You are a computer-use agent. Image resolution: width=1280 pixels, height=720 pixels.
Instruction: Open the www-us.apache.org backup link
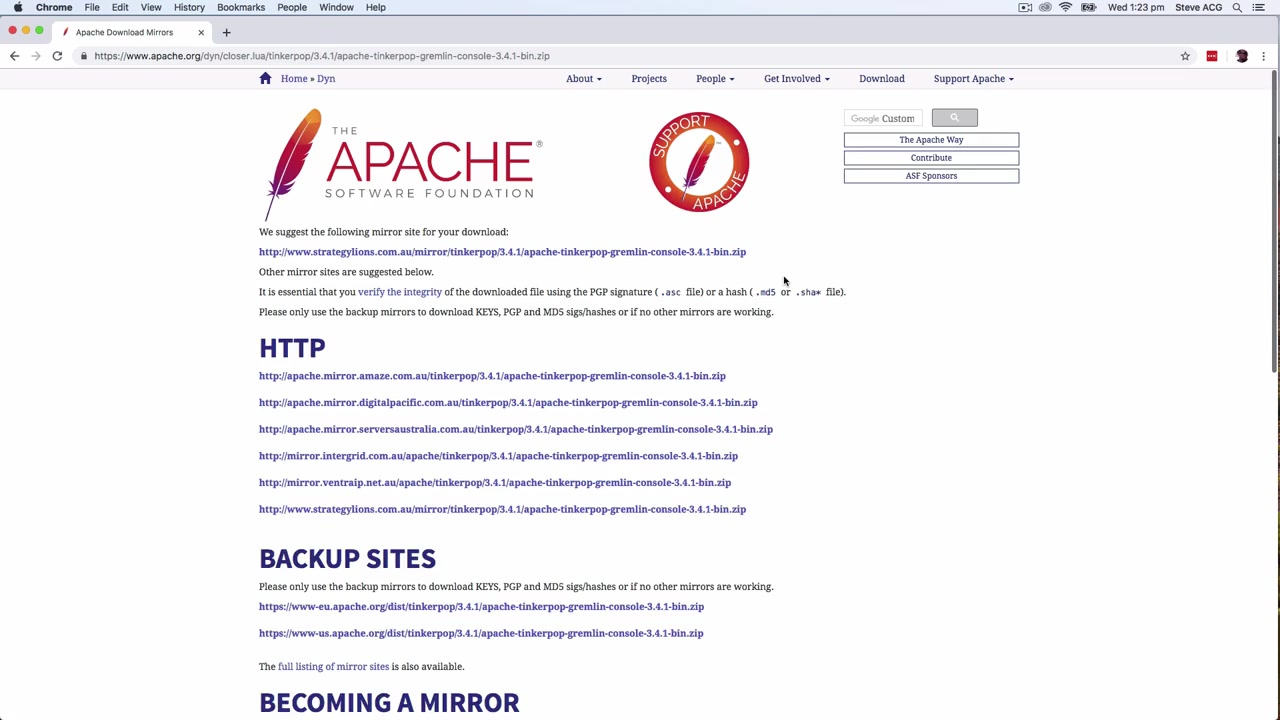(x=481, y=633)
